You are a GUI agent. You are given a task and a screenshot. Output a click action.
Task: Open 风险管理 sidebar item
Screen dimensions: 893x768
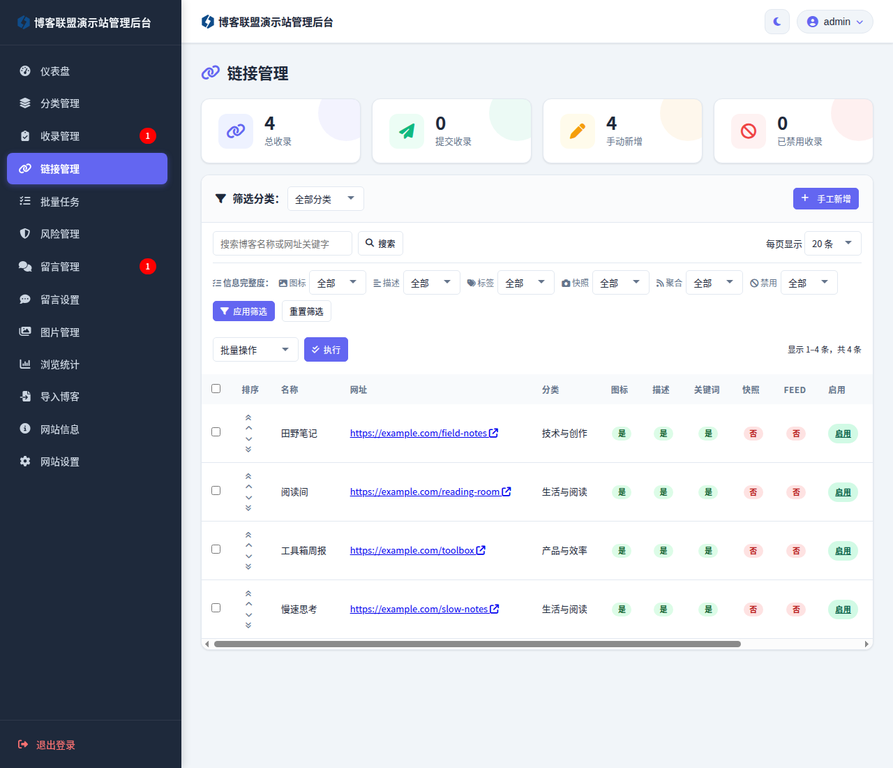point(87,234)
